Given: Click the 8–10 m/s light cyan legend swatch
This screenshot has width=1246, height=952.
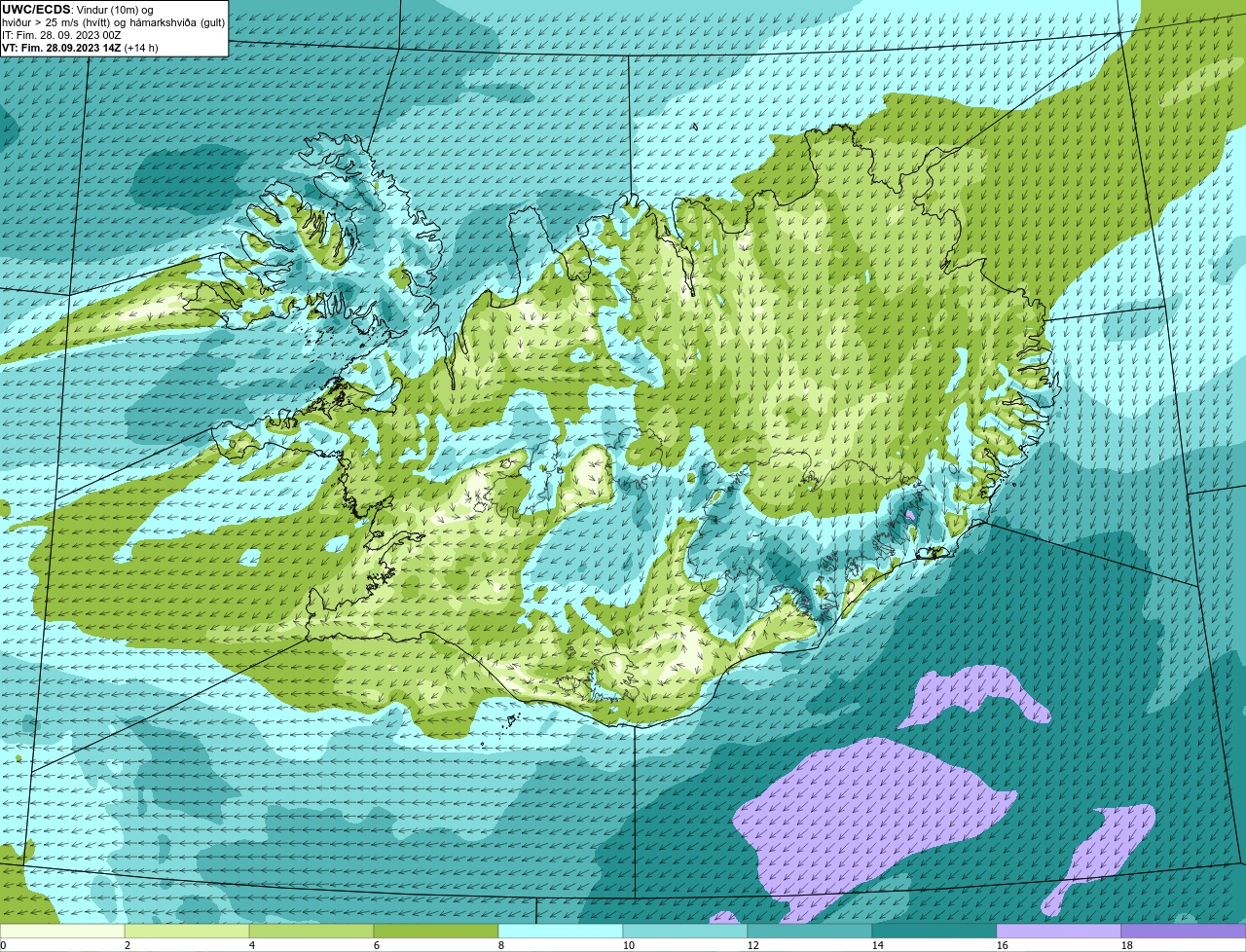Looking at the screenshot, I should click(561, 931).
